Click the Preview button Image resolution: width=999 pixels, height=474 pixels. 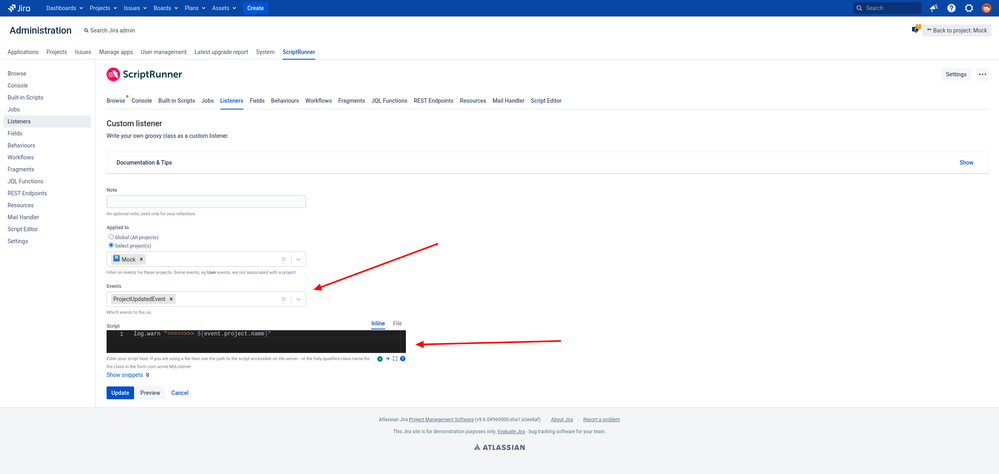pyautogui.click(x=150, y=393)
